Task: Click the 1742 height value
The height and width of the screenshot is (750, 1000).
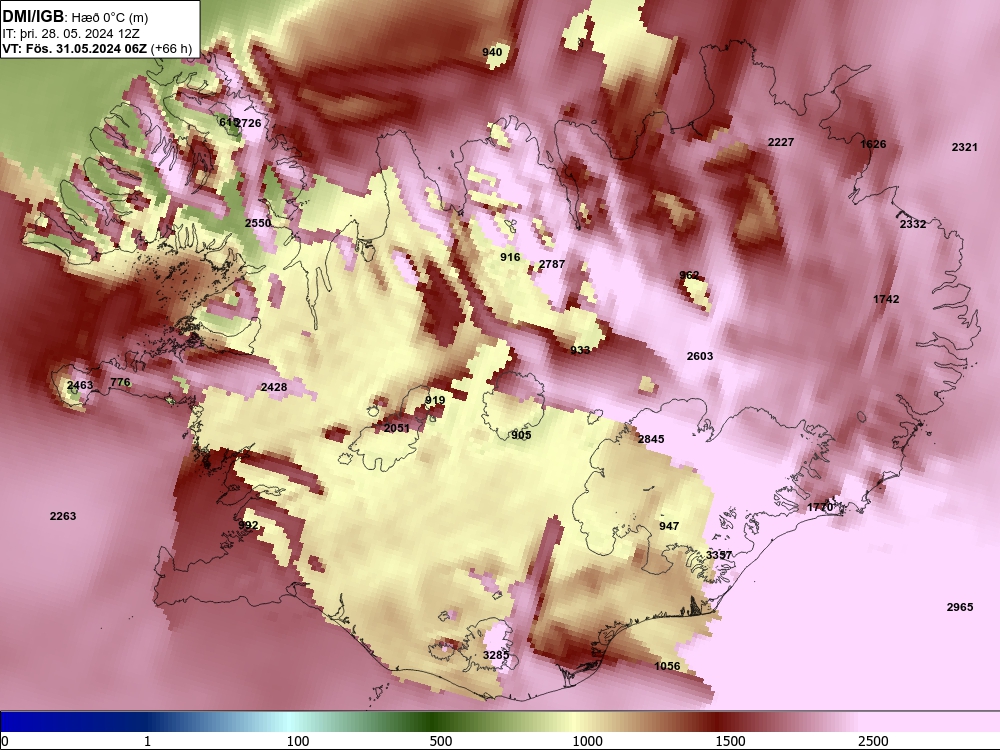Action: (x=886, y=299)
